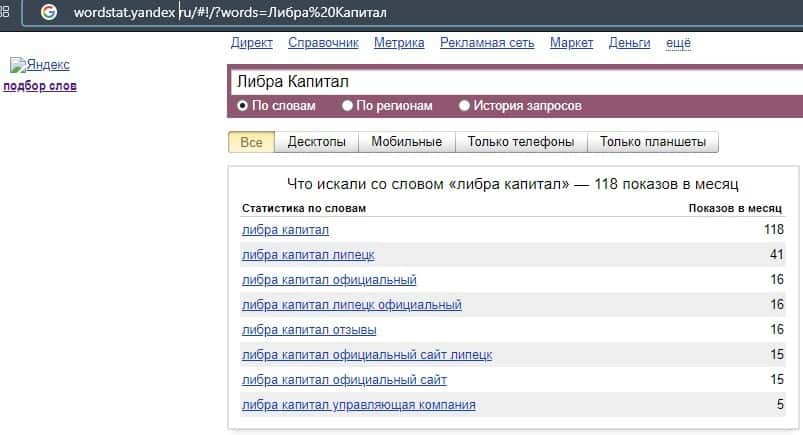Open the Директ link
The width and height of the screenshot is (803, 435).
[x=251, y=43]
